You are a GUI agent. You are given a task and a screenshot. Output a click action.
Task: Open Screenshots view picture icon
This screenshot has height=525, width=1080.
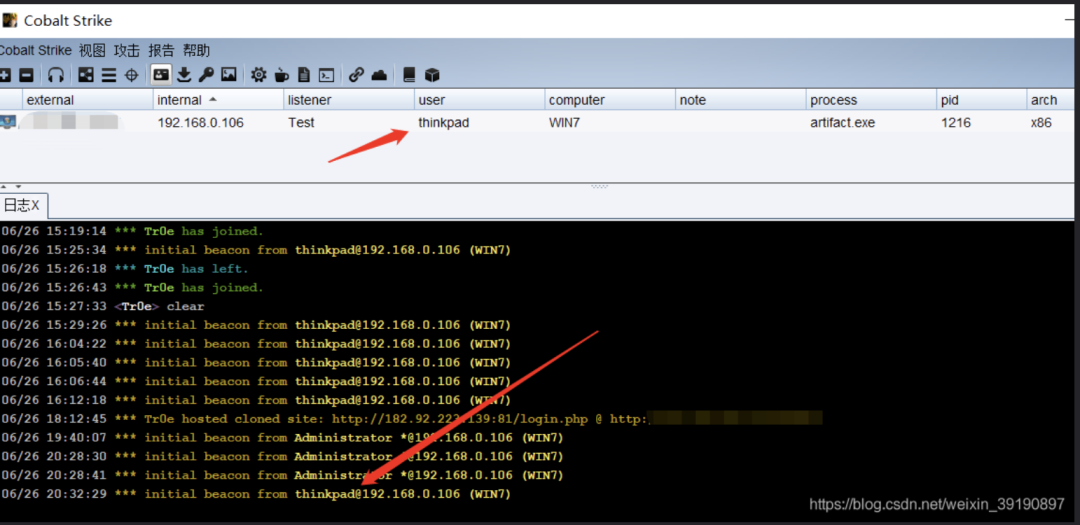[229, 74]
